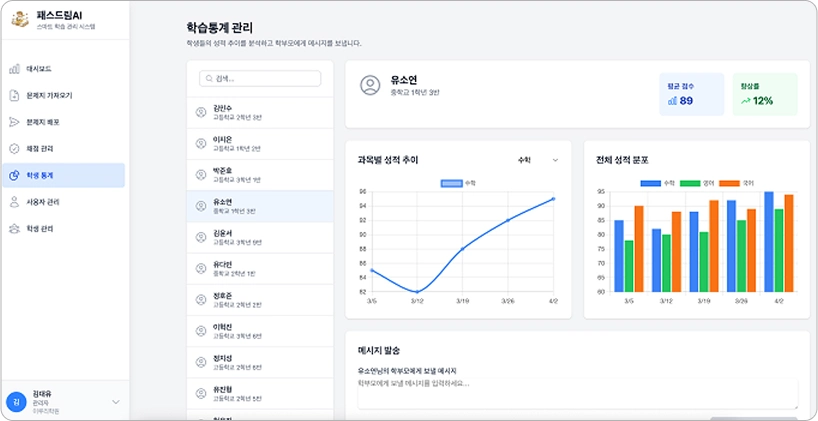Select student 정호준 from list

tap(260, 300)
